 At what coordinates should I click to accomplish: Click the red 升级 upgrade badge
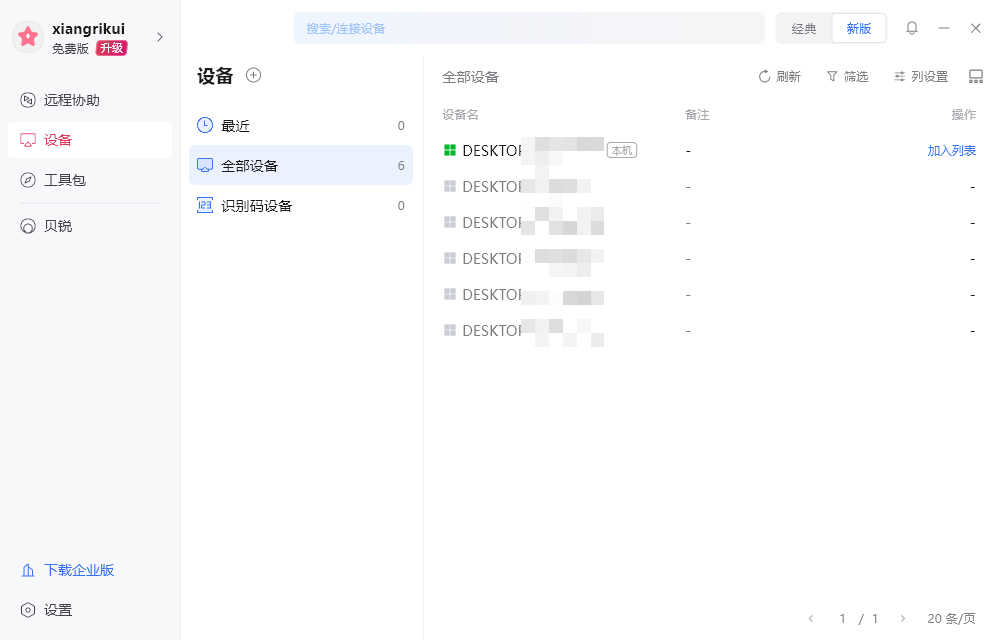click(112, 48)
